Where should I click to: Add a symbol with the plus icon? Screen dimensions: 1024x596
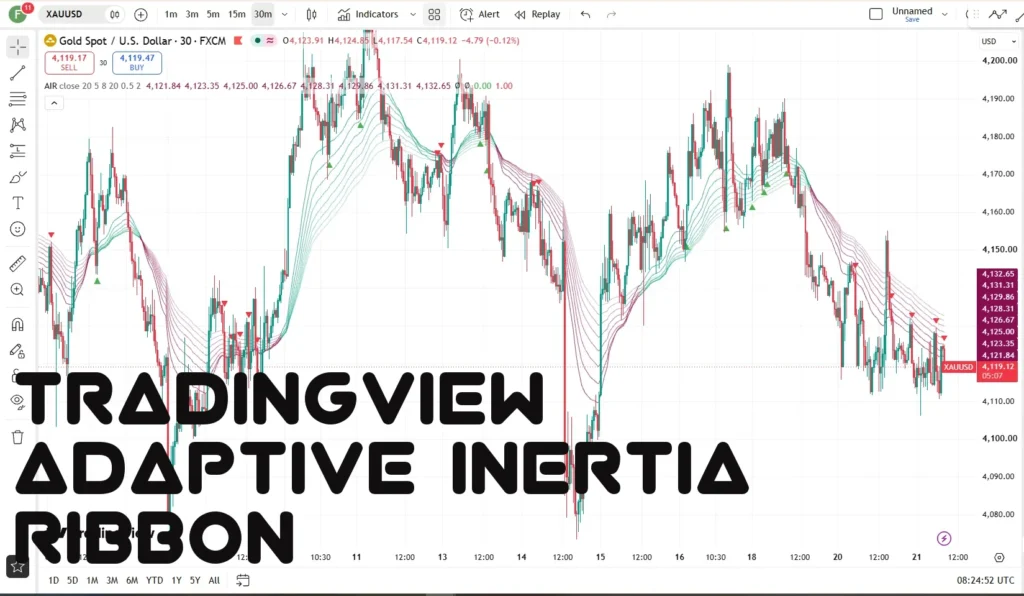140,14
